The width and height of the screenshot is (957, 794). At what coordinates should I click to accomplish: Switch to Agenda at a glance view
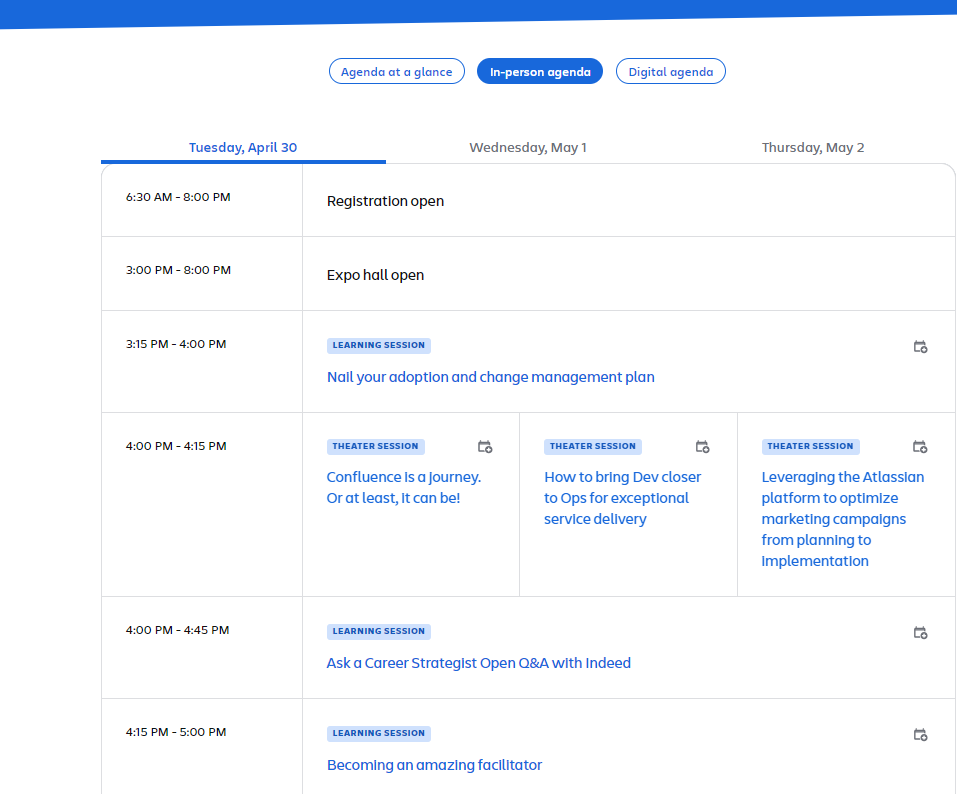click(397, 71)
